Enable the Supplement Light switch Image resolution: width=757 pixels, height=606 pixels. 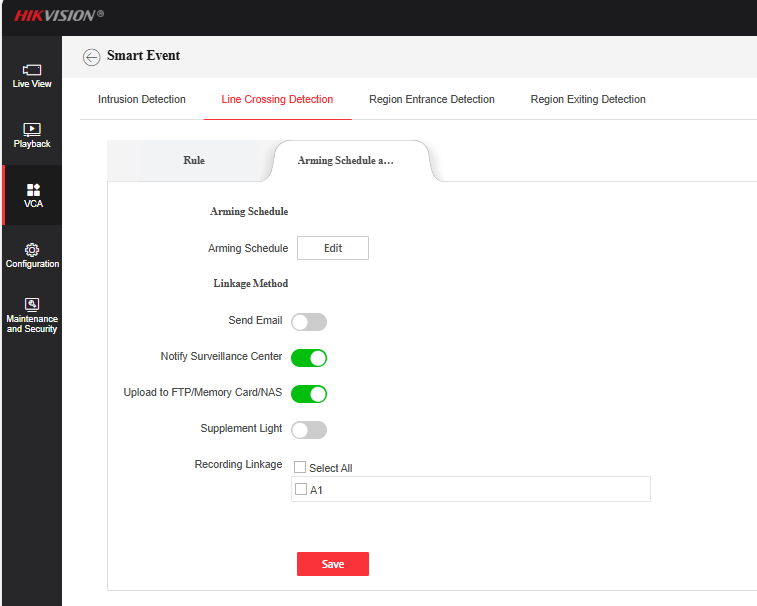[308, 430]
